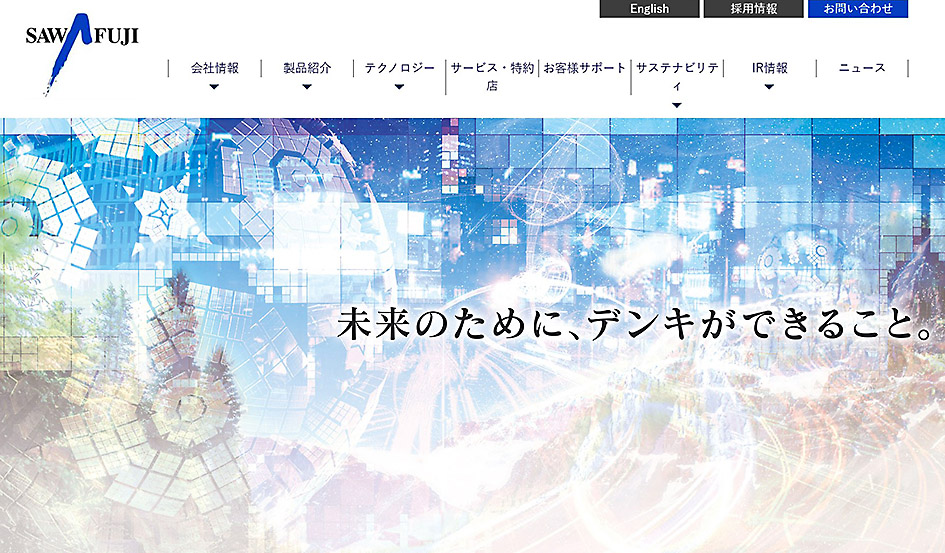Open the 採用情報 recruitment page
The height and width of the screenshot is (553, 945).
tap(753, 9)
